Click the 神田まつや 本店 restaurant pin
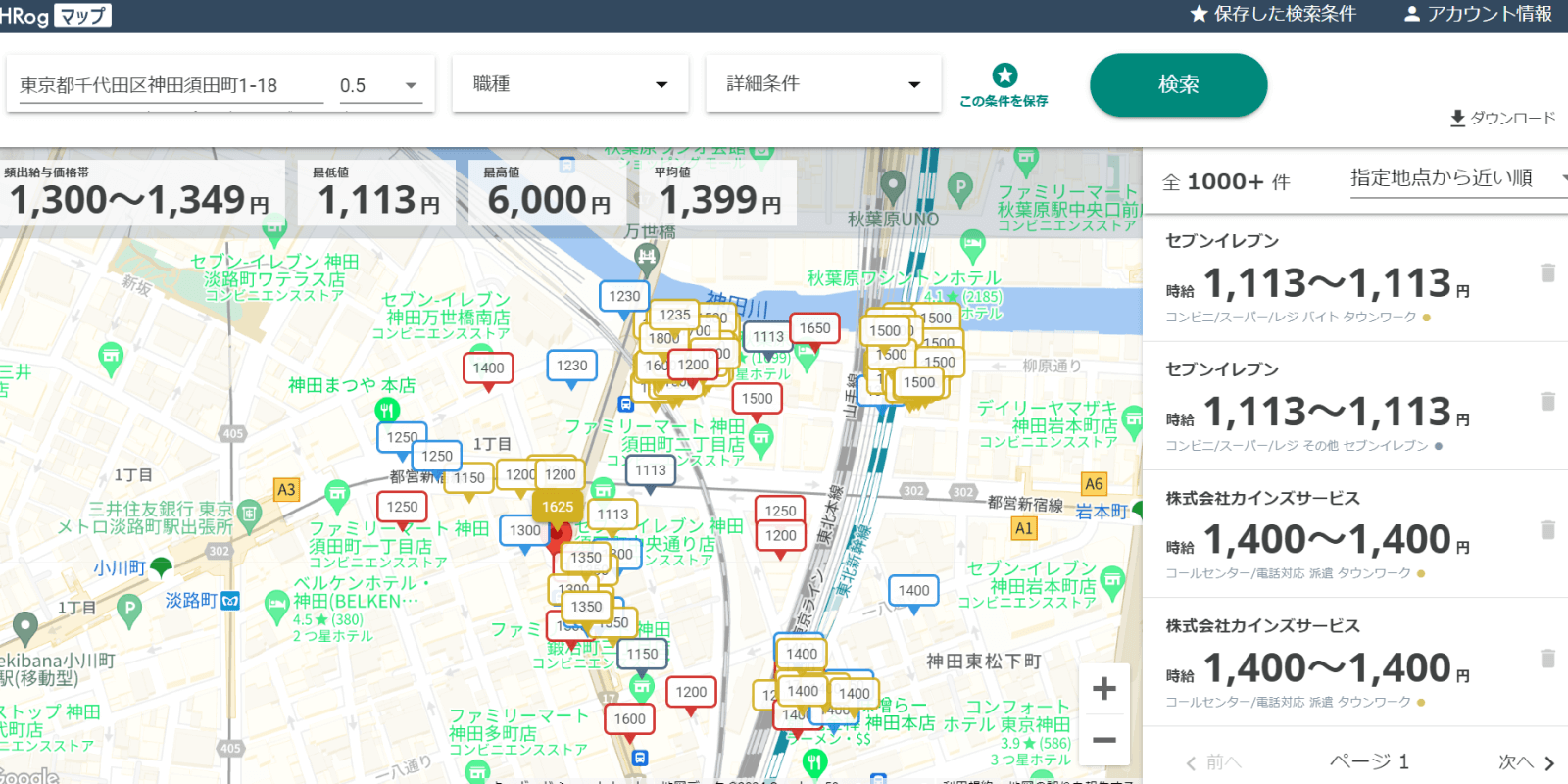Screen dimensions: 1568x784 tap(387, 411)
